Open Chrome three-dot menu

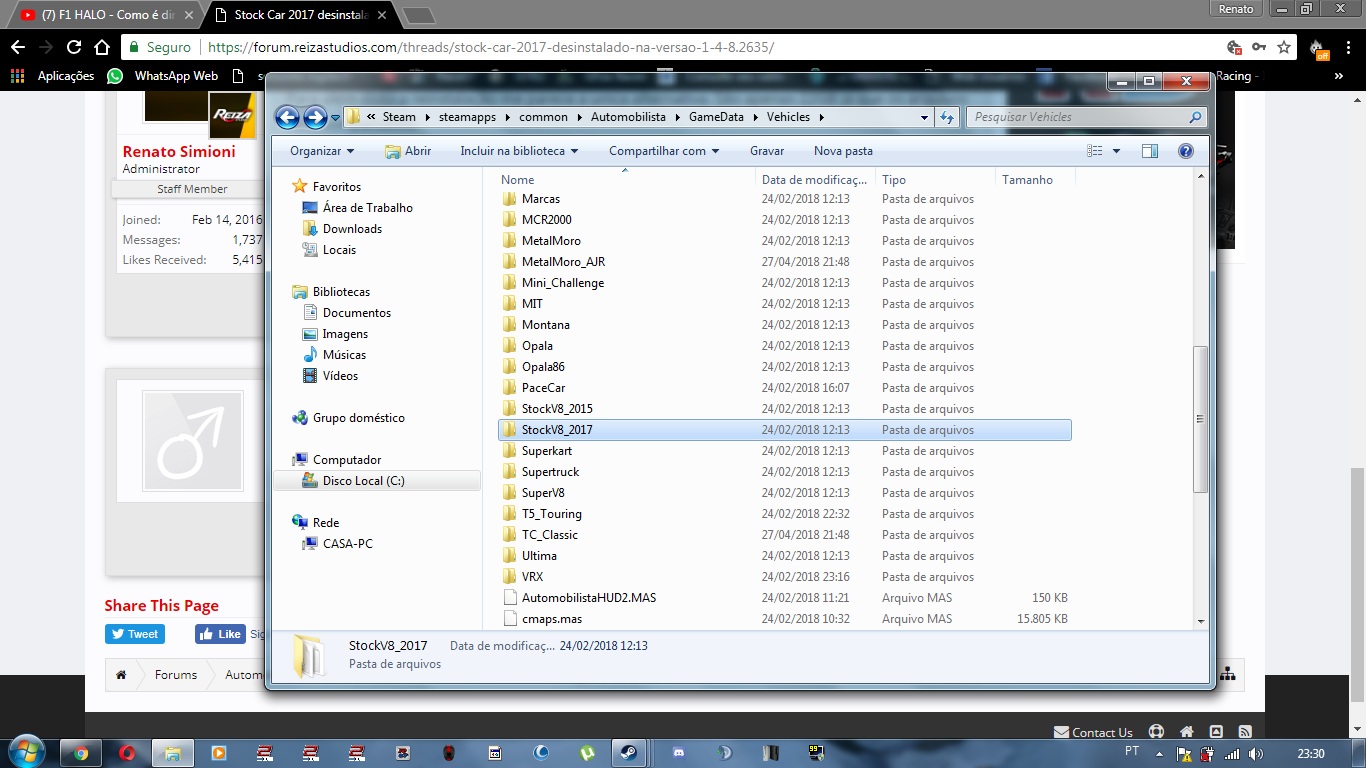[x=1349, y=47]
